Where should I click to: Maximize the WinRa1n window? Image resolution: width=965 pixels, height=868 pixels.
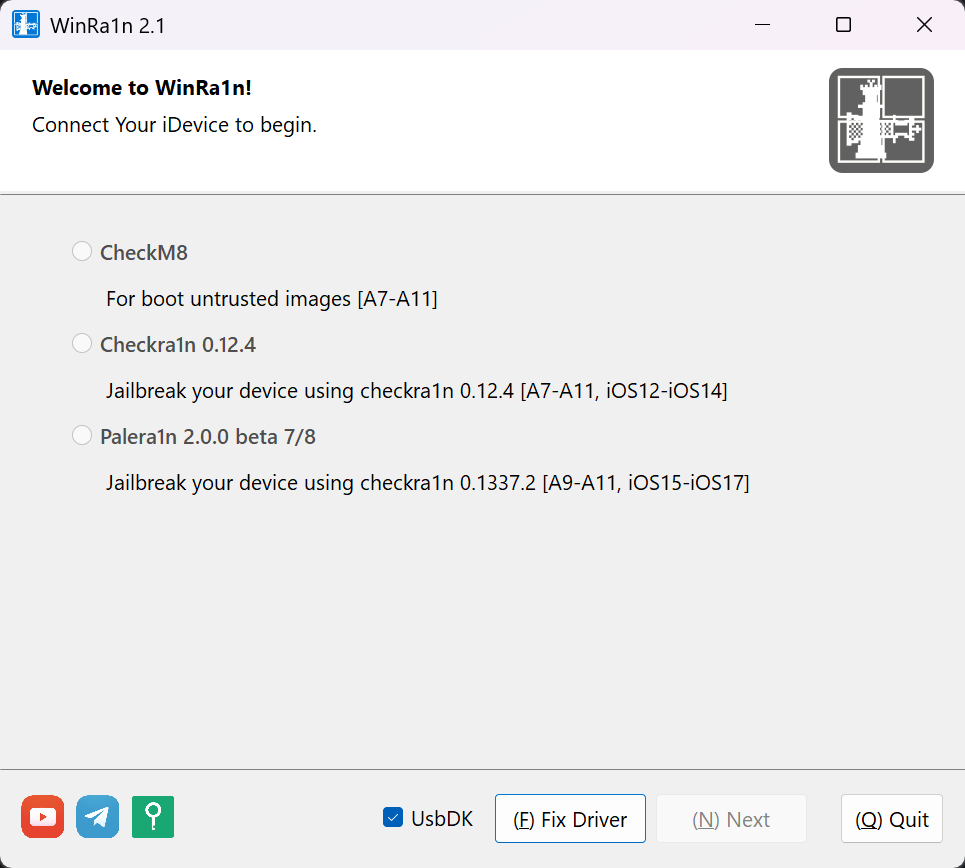(x=843, y=25)
